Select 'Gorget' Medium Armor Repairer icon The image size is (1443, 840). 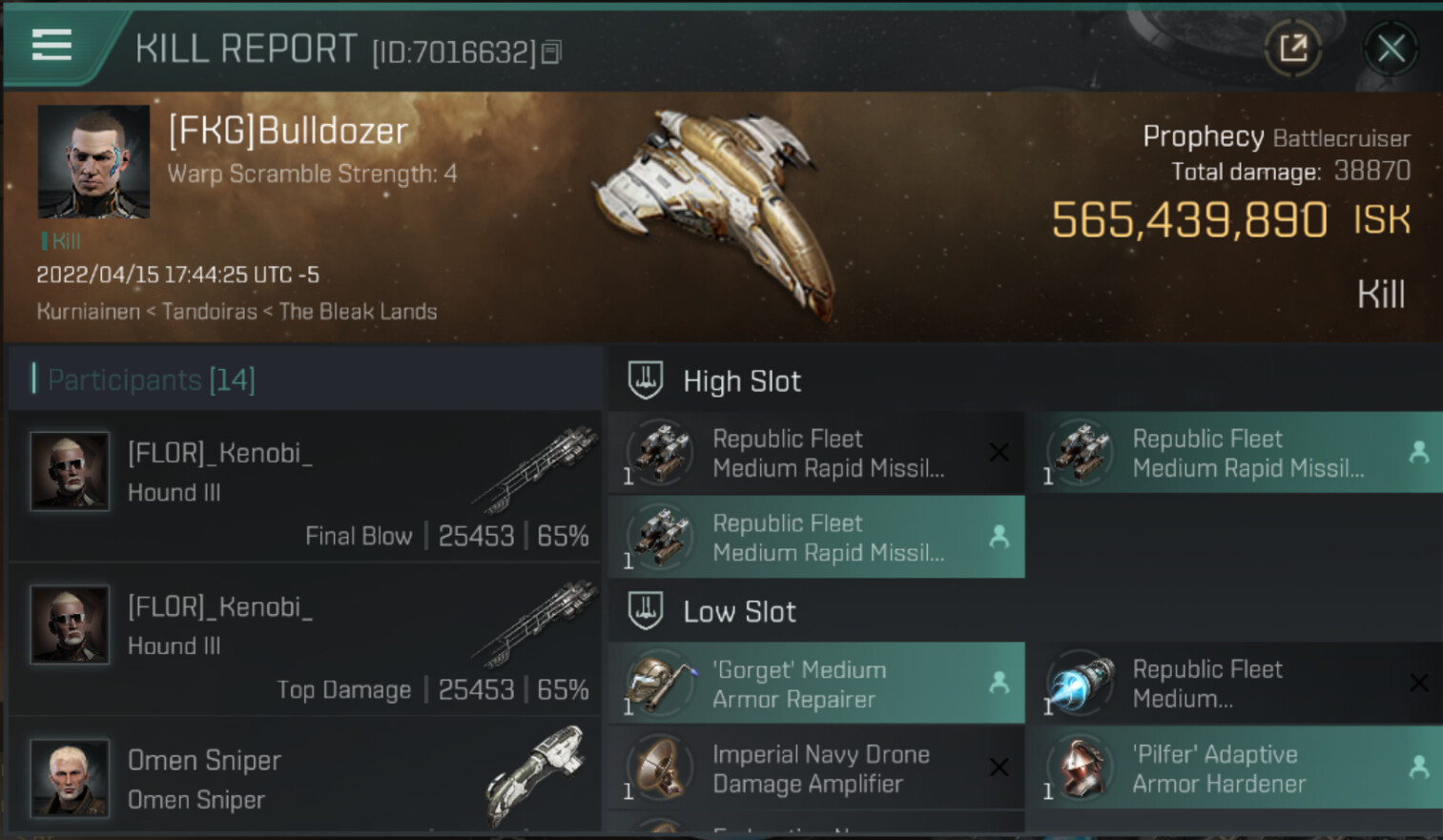click(659, 684)
